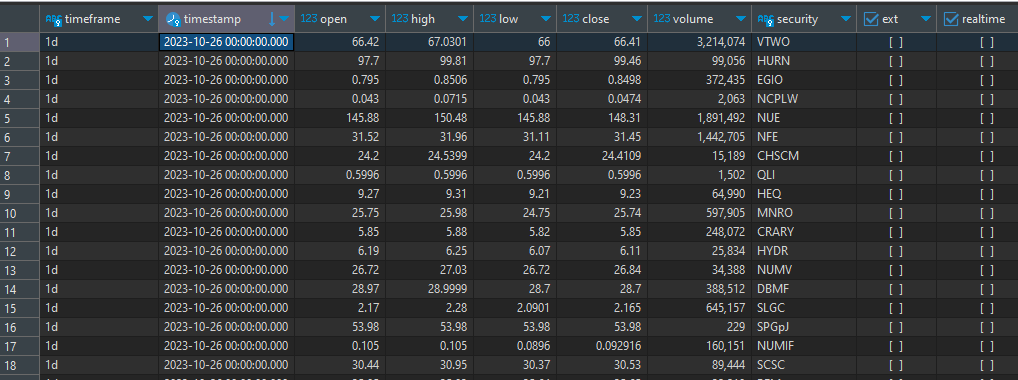
Task: Open the ext column filter dropdown
Action: [925, 19]
